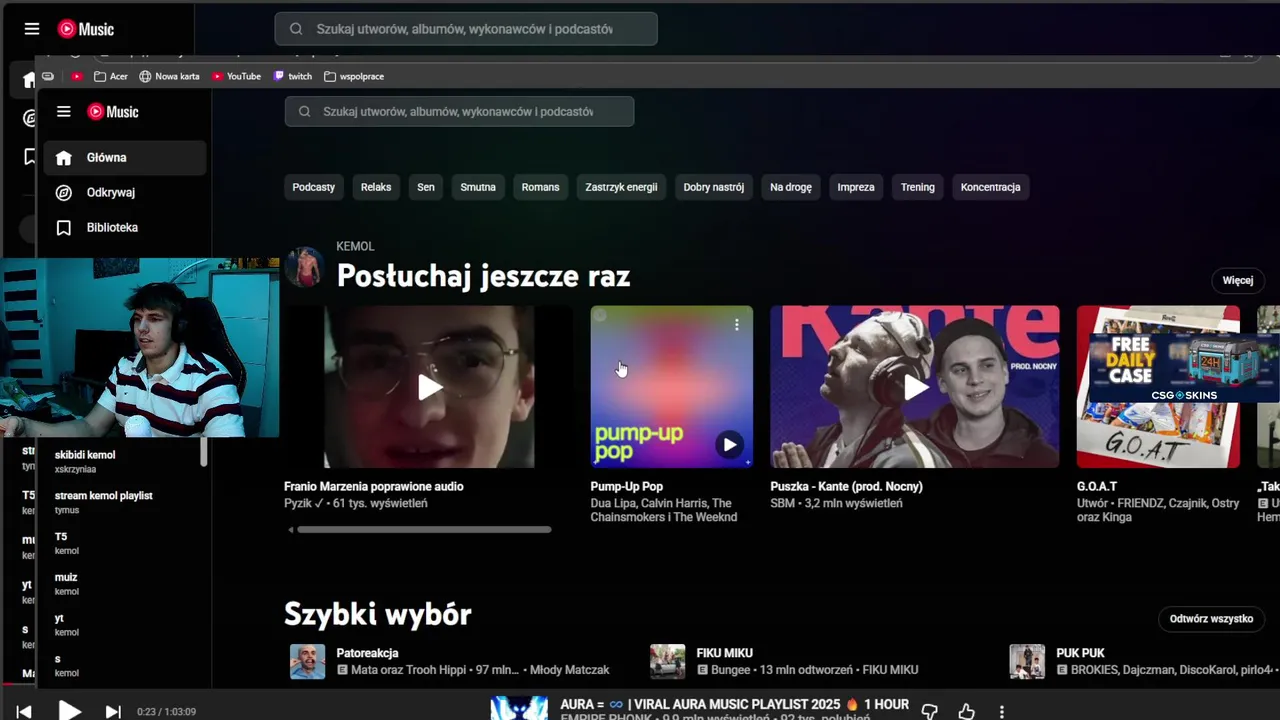1280x720 pixels.
Task: Click the round play button on Pump-Up Pop
Action: coord(730,445)
